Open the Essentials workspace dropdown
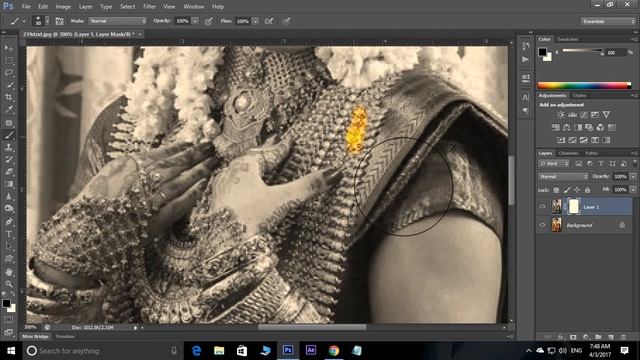This screenshot has height=360, width=640. coord(608,21)
